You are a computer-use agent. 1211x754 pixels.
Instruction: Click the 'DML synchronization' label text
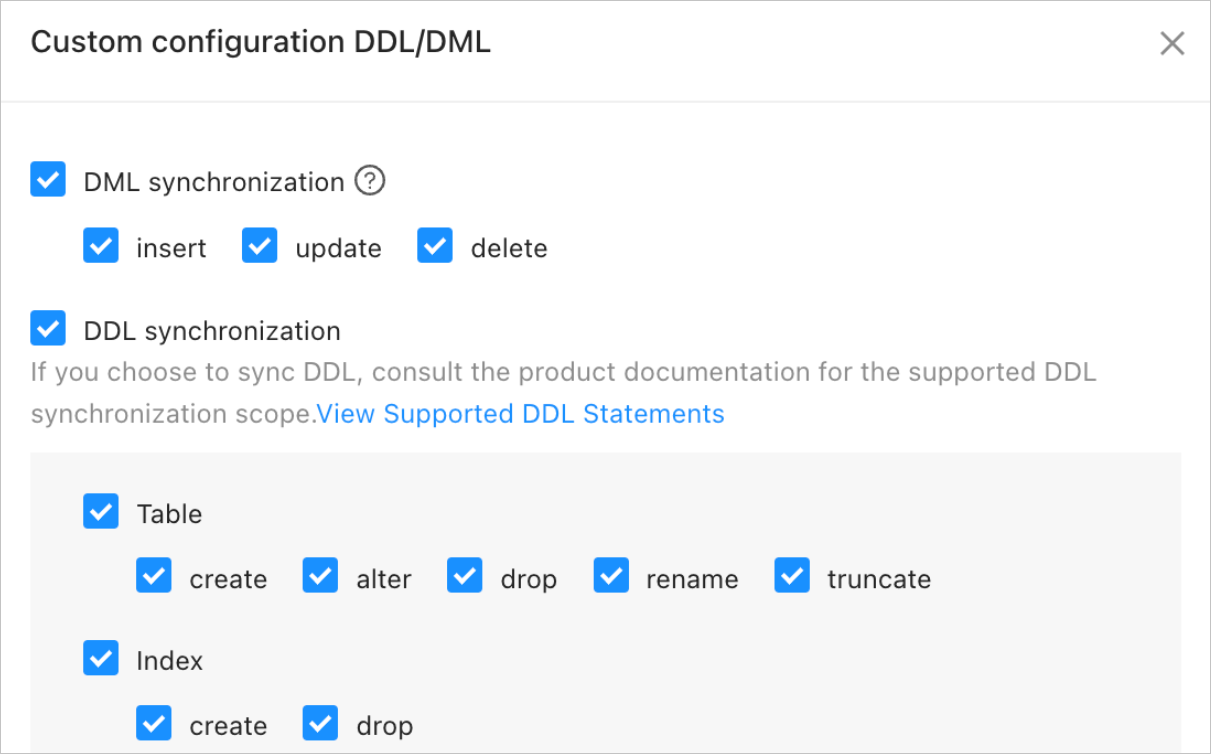click(214, 182)
